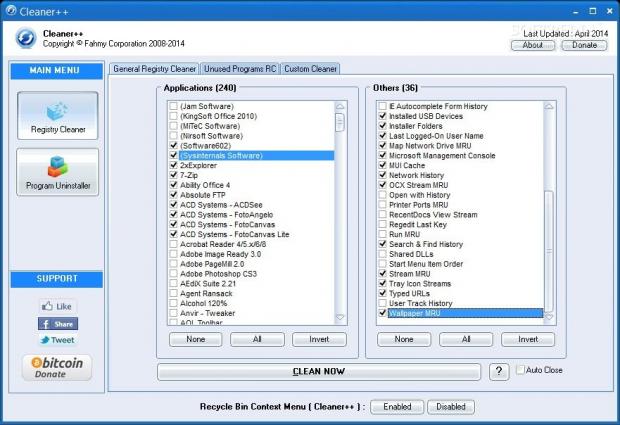620x425 pixels.
Task: Uncheck the MUI Cache checkbox
Action: click(382, 165)
